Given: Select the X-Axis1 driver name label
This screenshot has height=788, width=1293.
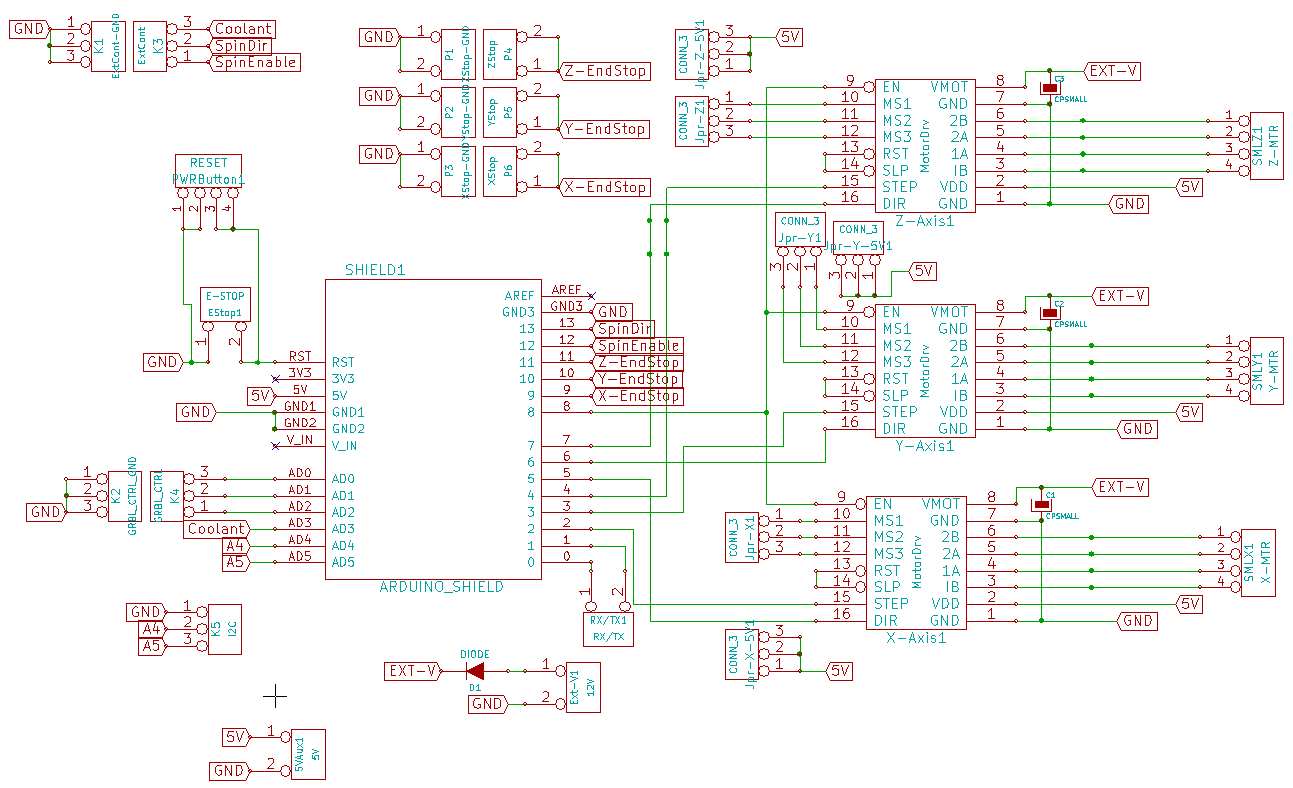Looking at the screenshot, I should pyautogui.click(x=915, y=638).
